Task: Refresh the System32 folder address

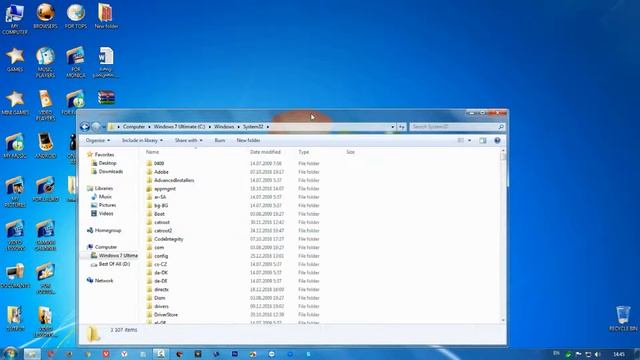Action: (x=402, y=127)
